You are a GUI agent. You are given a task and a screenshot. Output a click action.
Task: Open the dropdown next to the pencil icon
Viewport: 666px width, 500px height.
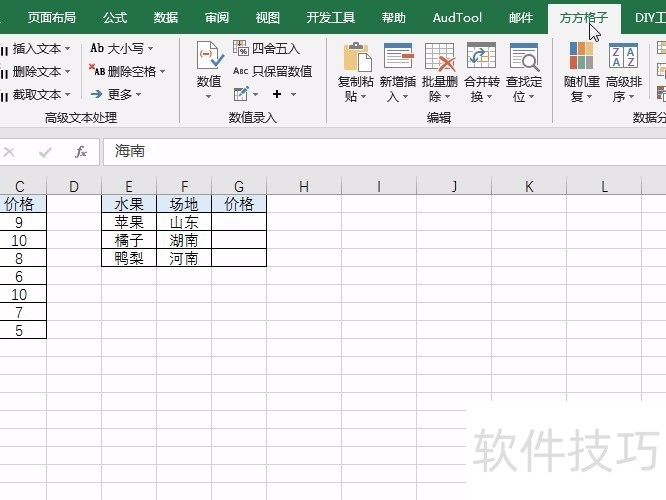point(255,94)
